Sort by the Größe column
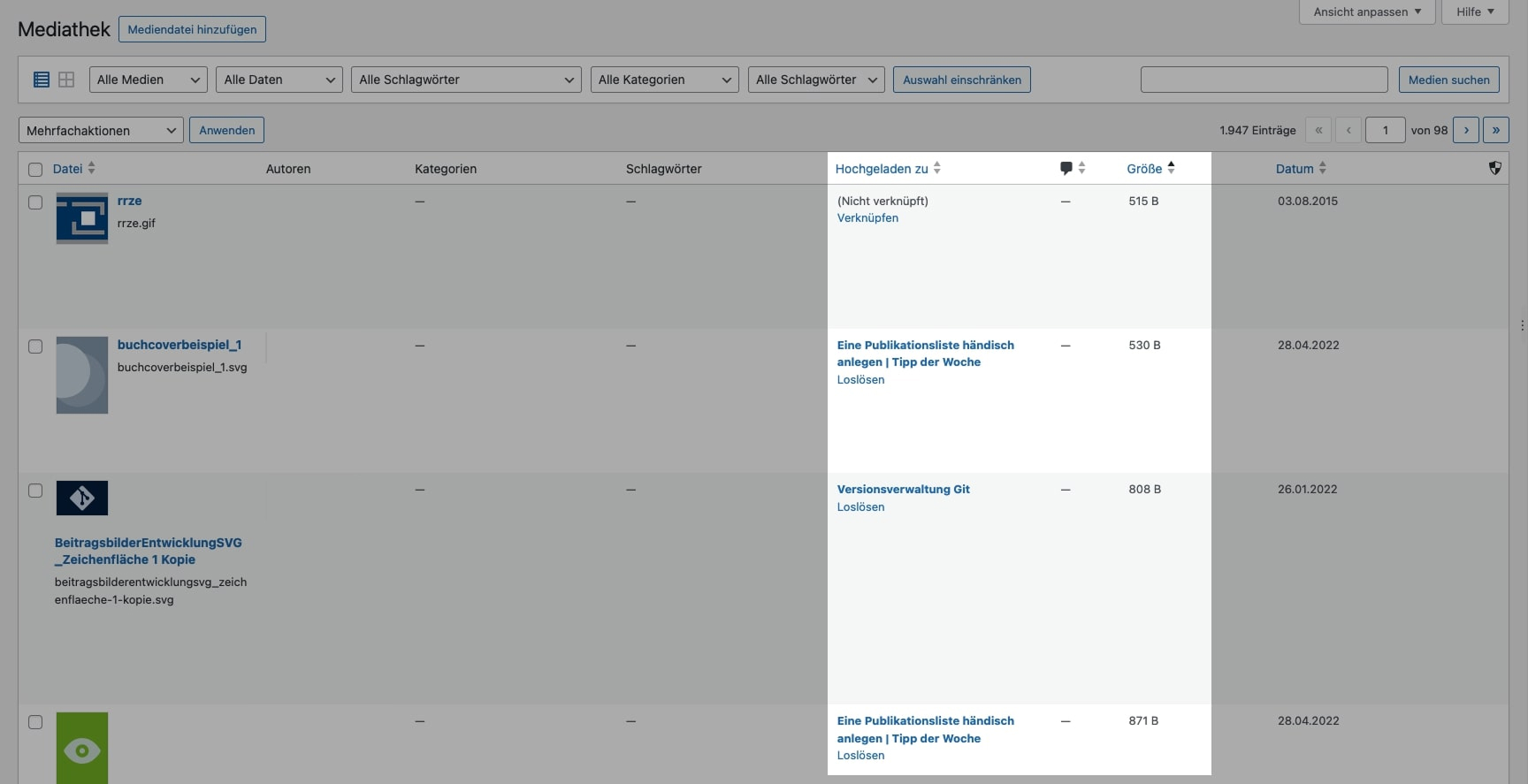Image resolution: width=1528 pixels, height=784 pixels. pyautogui.click(x=1144, y=169)
